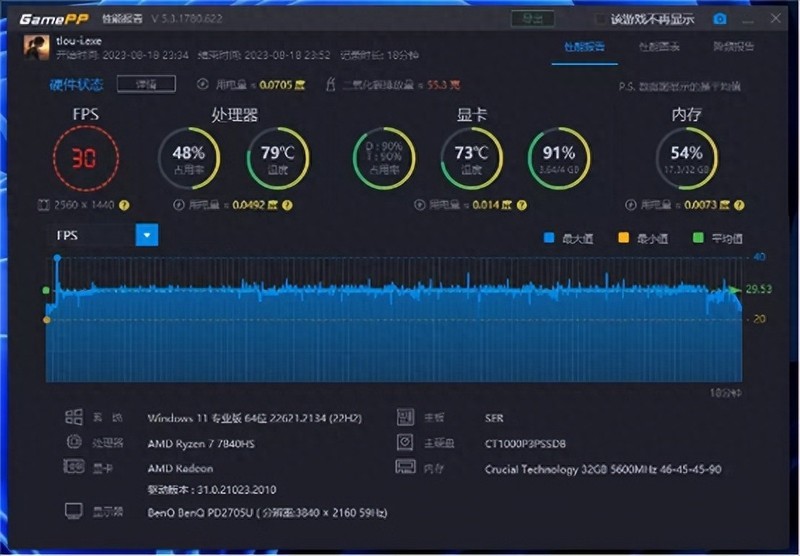The image size is (800, 556).
Task: Click the help icon beside memory 用电量 0.0073
Action: [x=739, y=205]
